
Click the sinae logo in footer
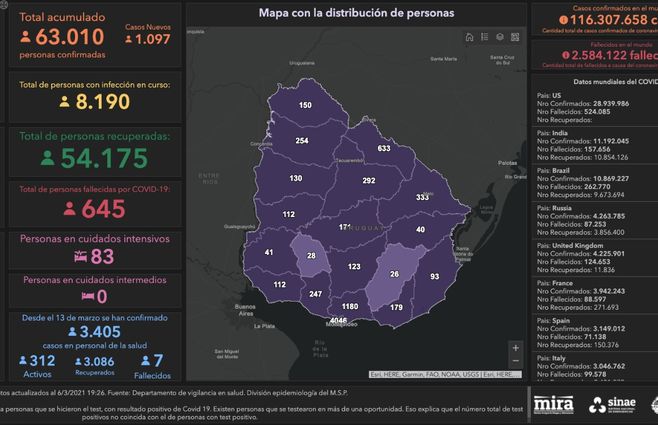click(614, 403)
